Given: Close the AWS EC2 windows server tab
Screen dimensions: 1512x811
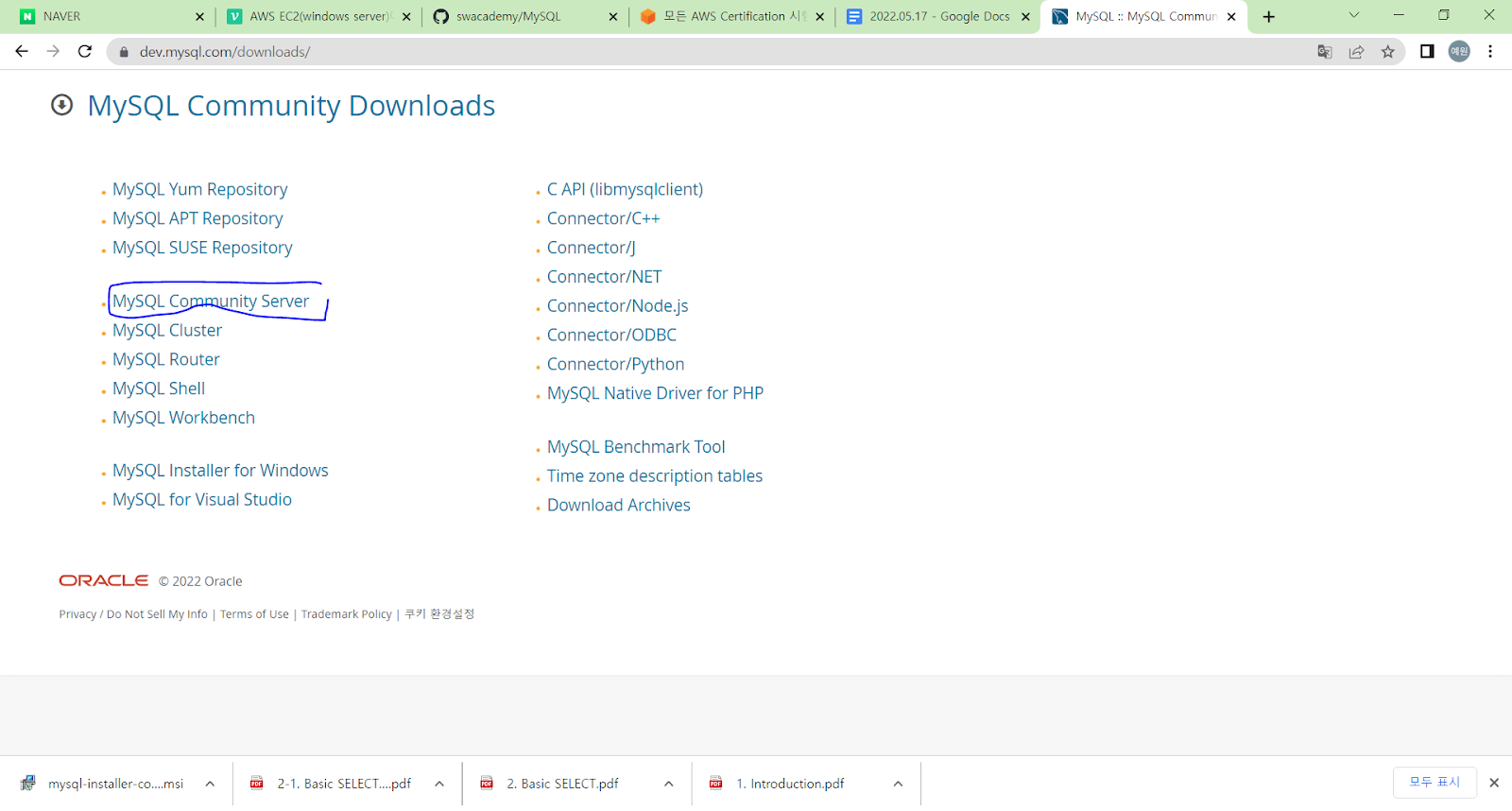Looking at the screenshot, I should click(406, 16).
